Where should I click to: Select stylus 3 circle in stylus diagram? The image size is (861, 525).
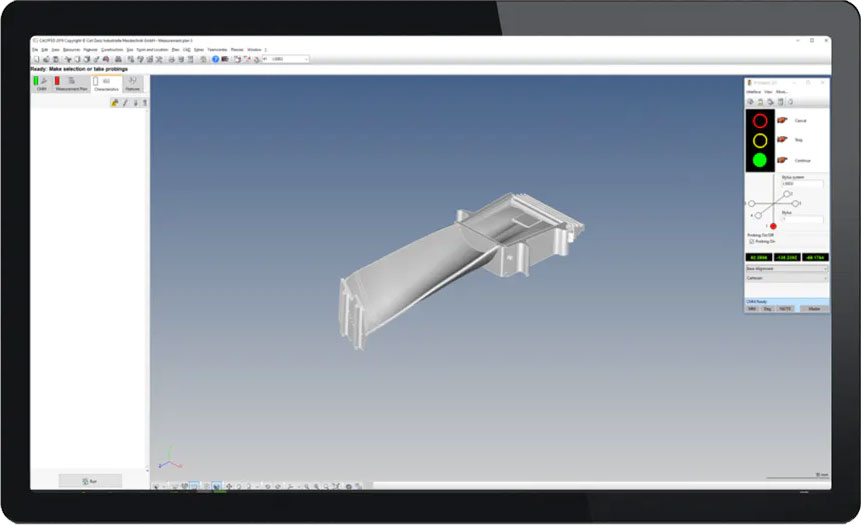point(795,204)
